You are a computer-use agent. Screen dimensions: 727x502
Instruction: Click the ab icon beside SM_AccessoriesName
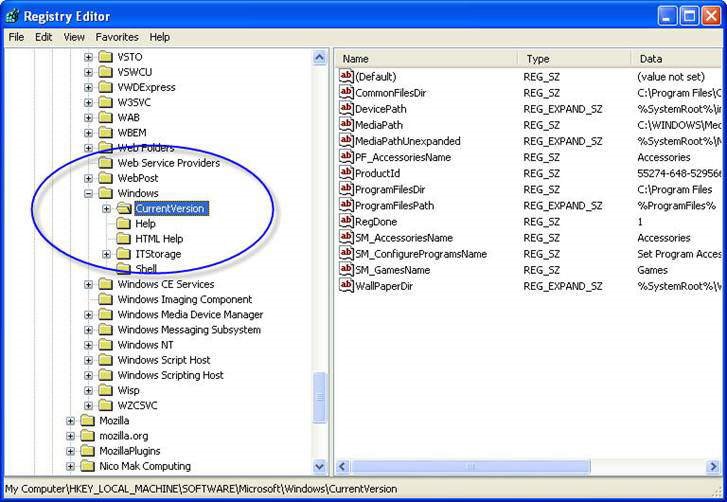point(346,237)
